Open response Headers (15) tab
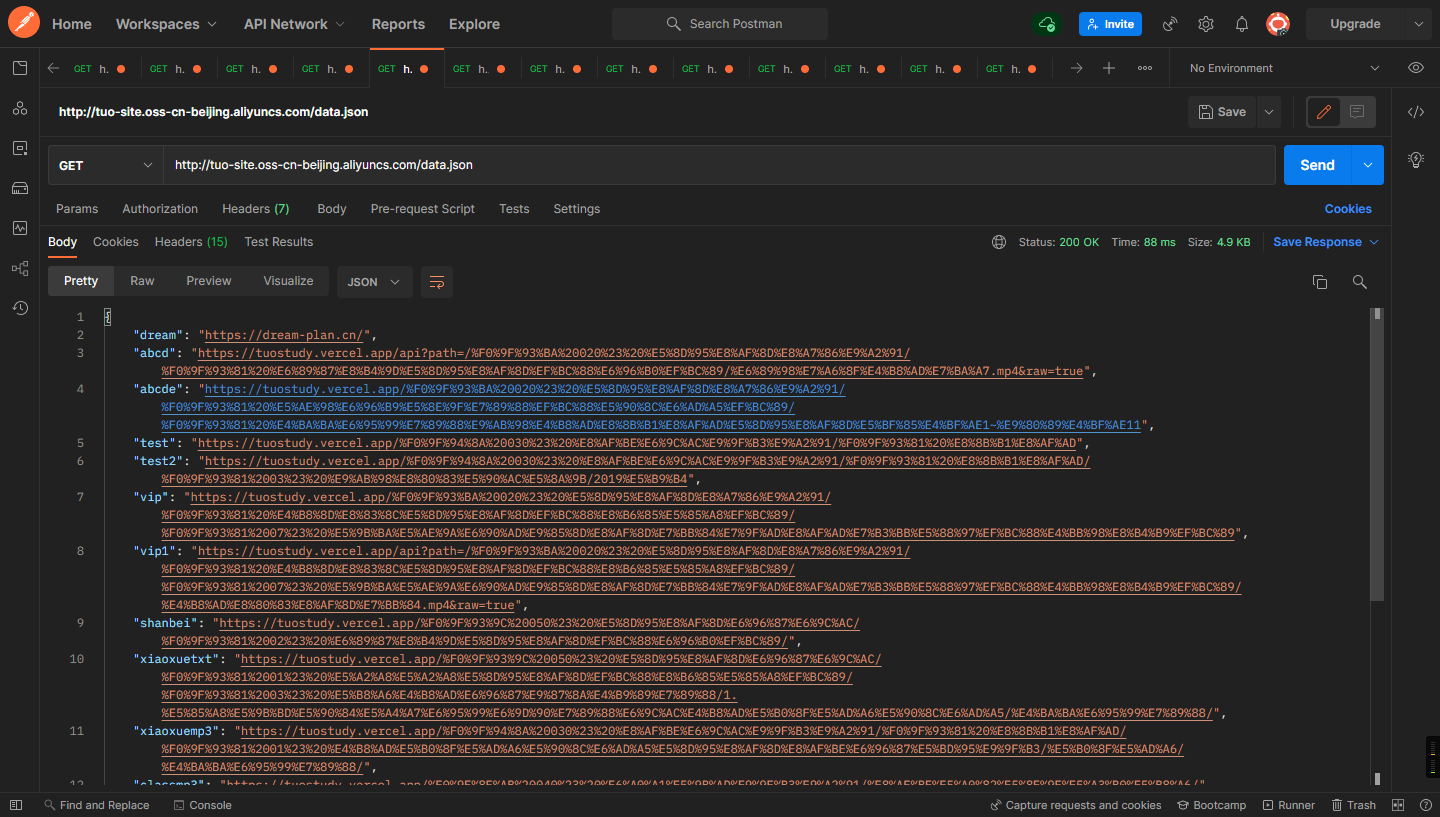This screenshot has height=817, width=1440. tap(191, 242)
